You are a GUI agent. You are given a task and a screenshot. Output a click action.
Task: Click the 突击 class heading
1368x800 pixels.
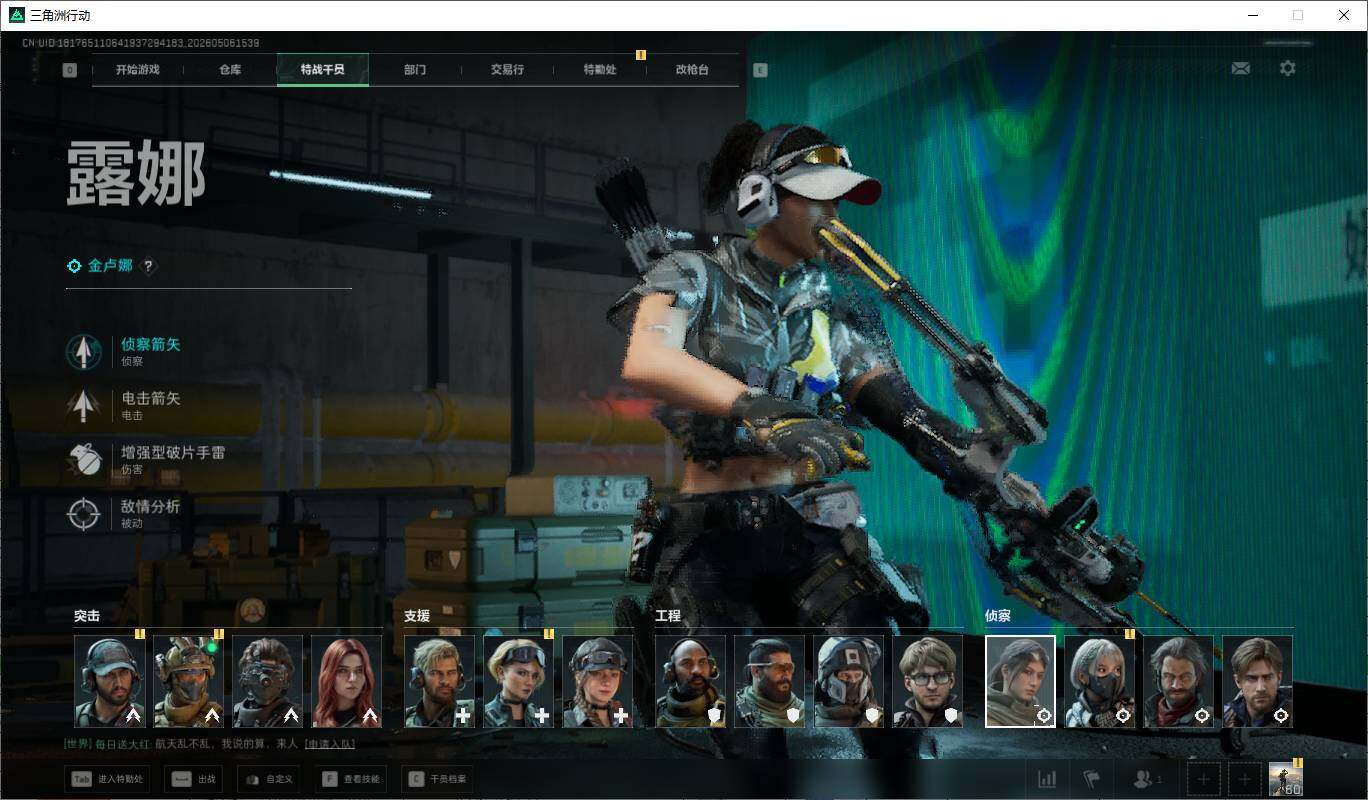[x=87, y=616]
